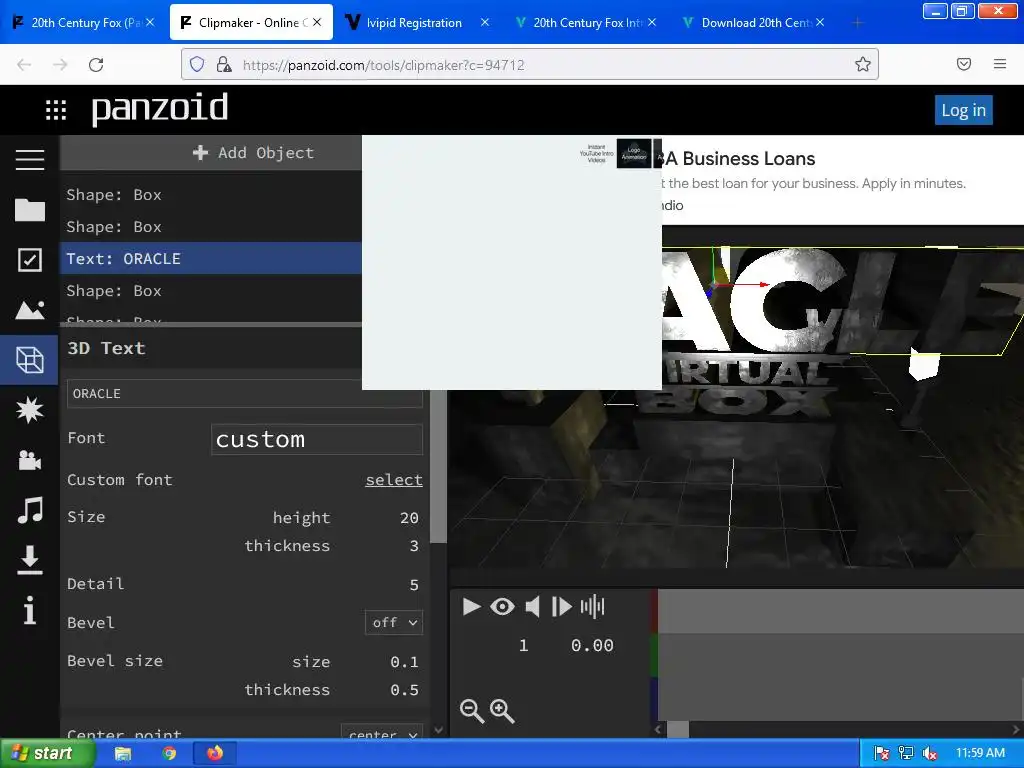The image size is (1024, 768).
Task: Click Add Object button
Action: (x=254, y=153)
